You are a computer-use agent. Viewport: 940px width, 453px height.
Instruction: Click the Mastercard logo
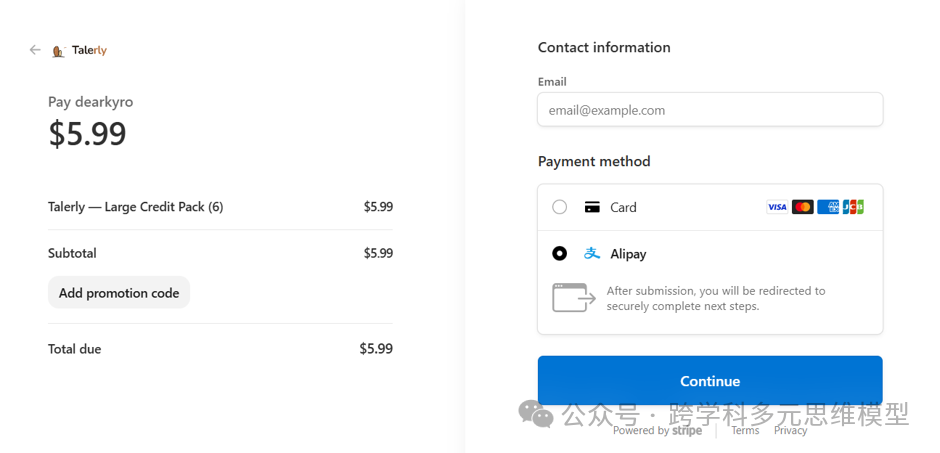pos(803,207)
